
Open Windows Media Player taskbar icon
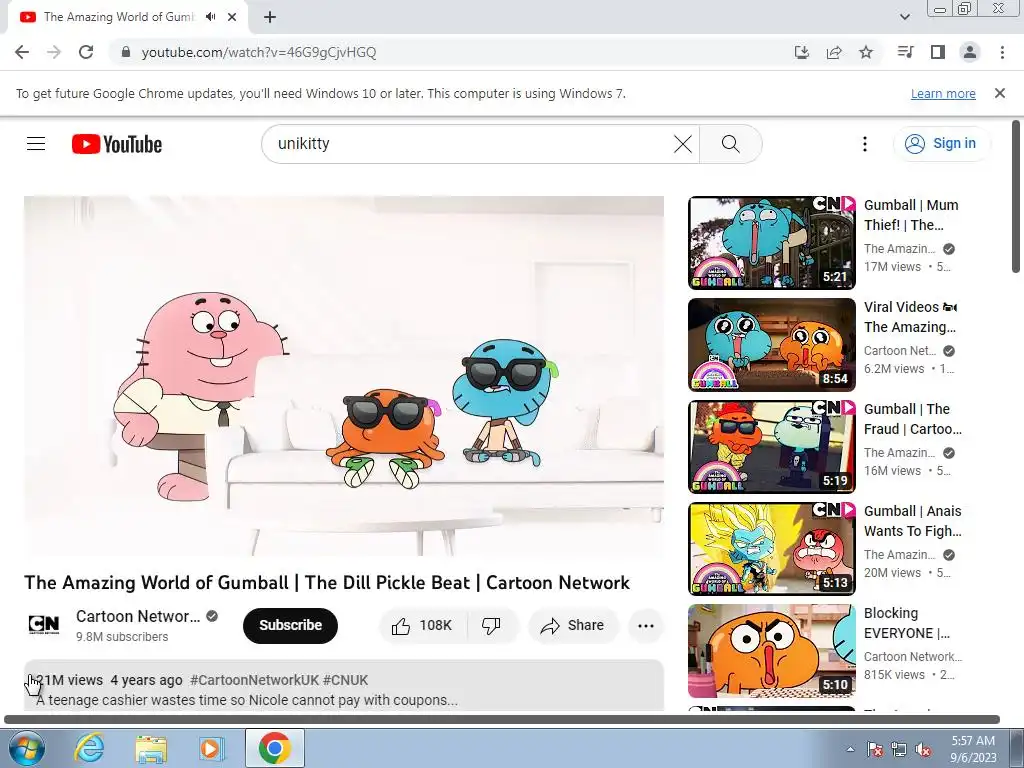211,748
